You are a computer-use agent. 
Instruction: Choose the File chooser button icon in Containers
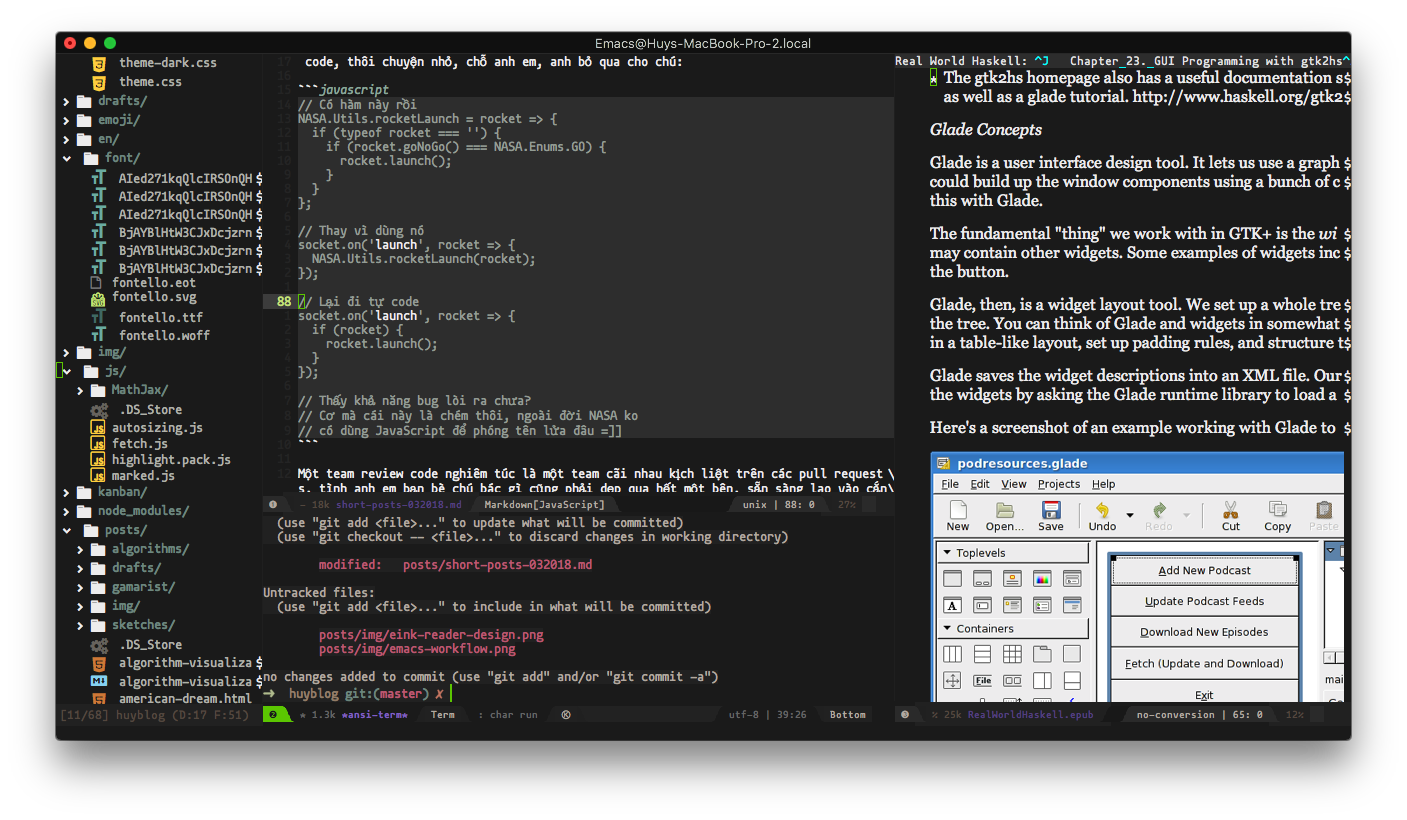click(983, 681)
